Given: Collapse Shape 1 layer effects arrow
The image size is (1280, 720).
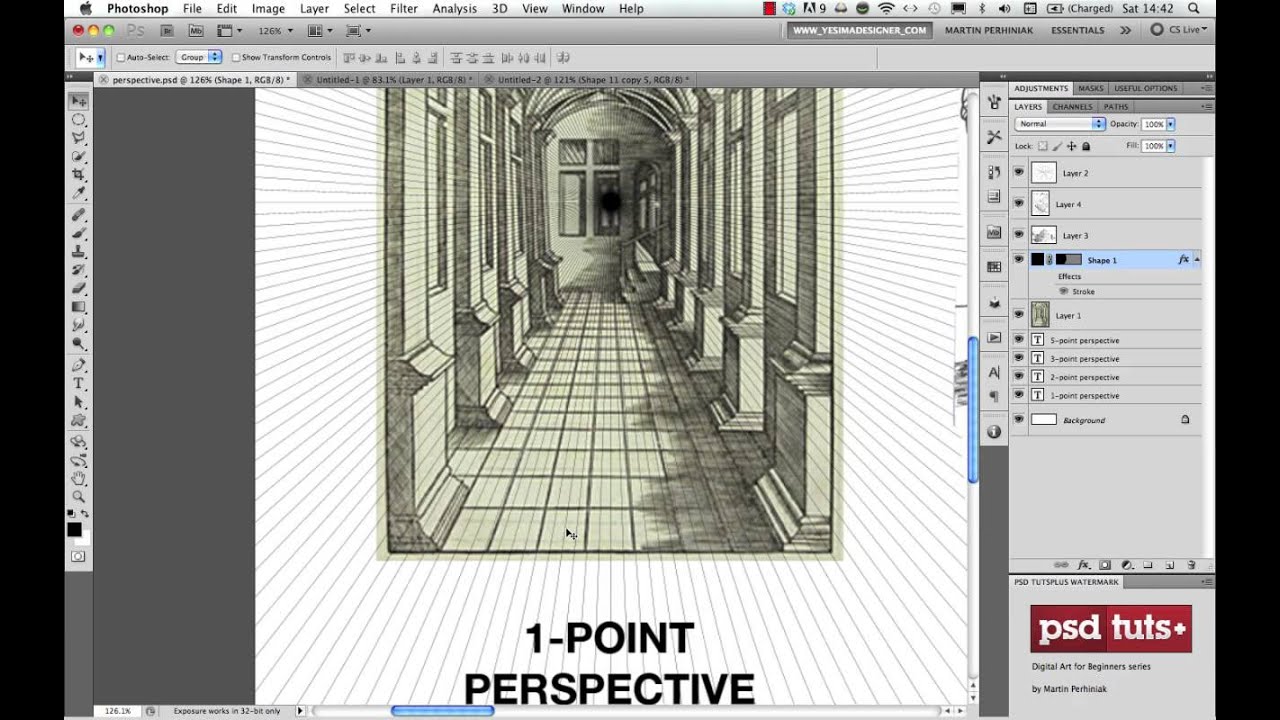Looking at the screenshot, I should tap(1197, 260).
